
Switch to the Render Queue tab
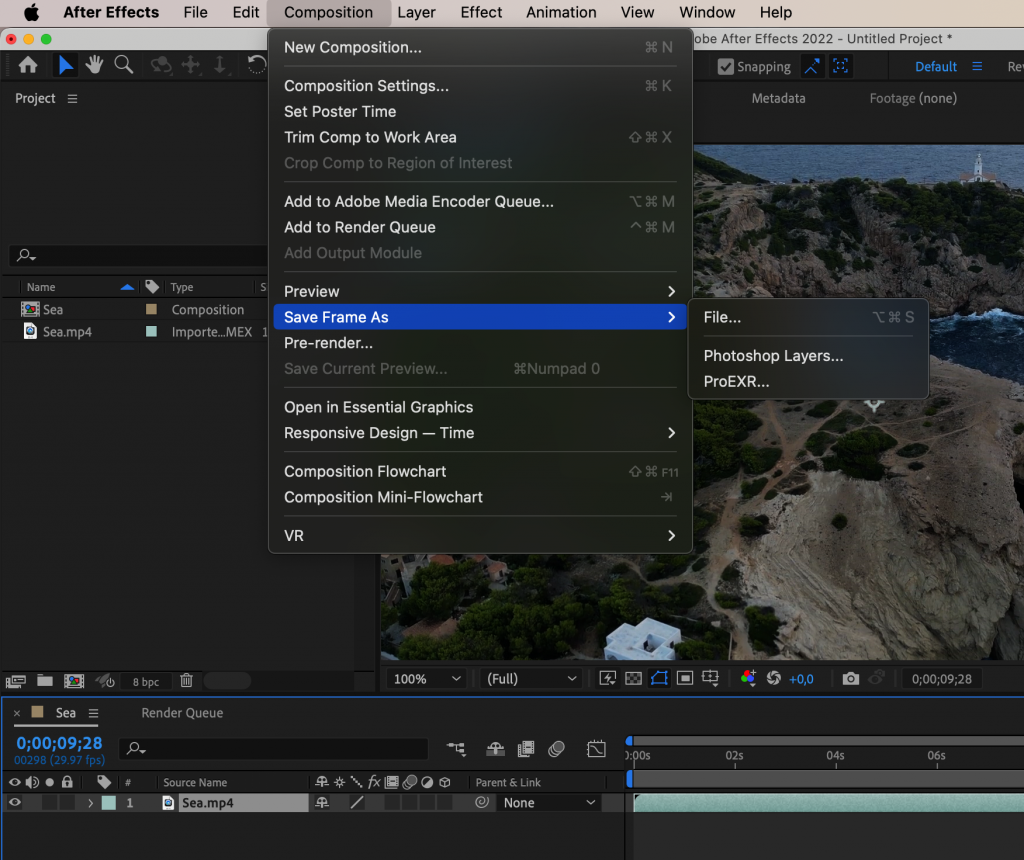[x=181, y=713]
